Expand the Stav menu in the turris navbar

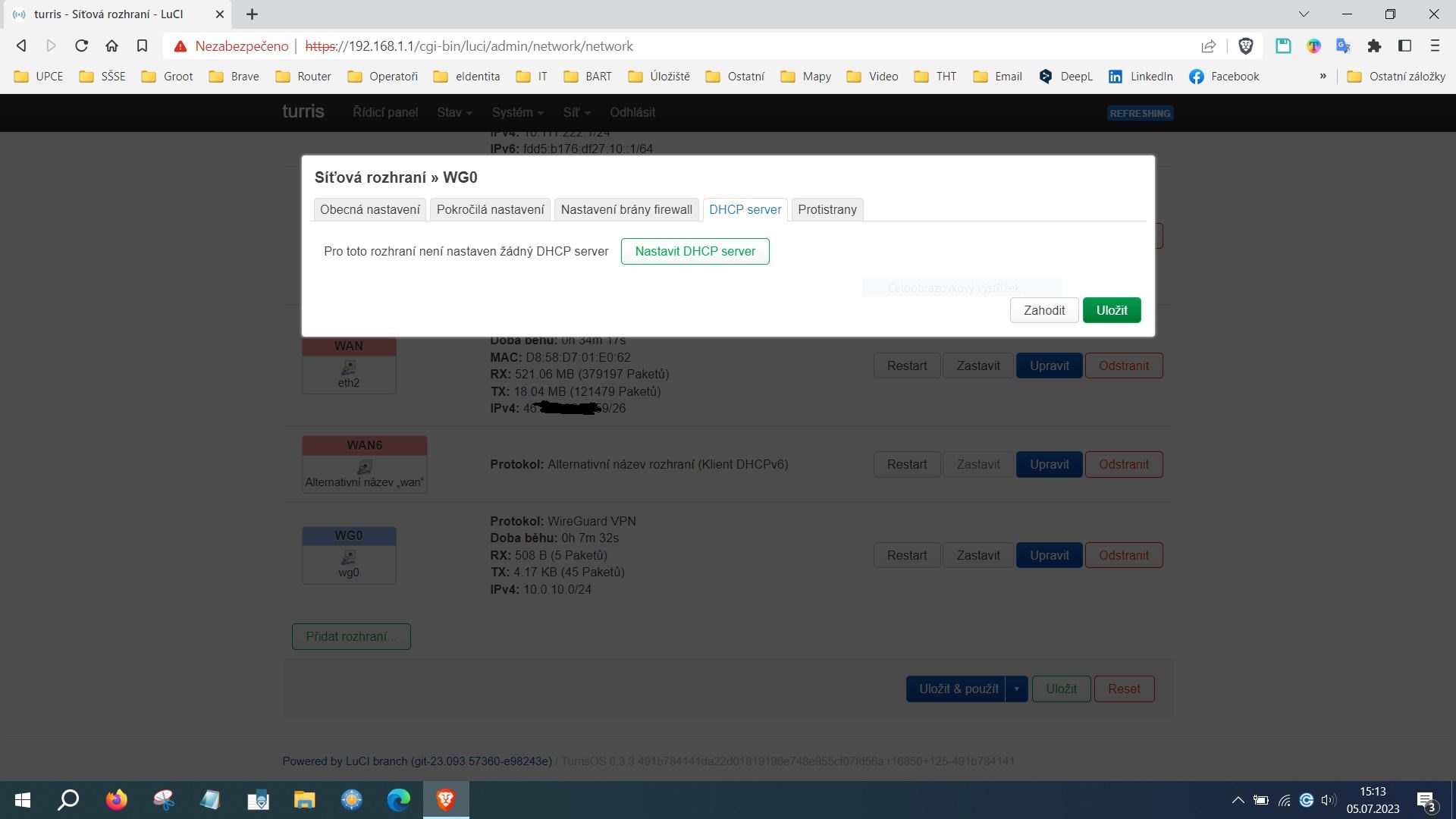(453, 112)
